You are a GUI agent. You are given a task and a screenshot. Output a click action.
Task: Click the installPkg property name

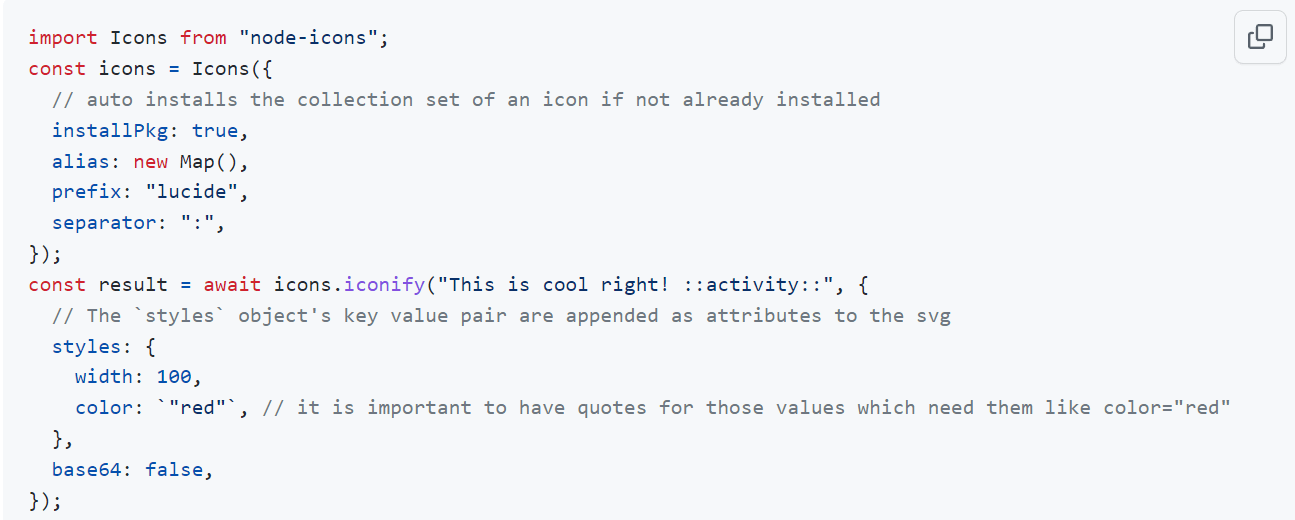coord(110,131)
